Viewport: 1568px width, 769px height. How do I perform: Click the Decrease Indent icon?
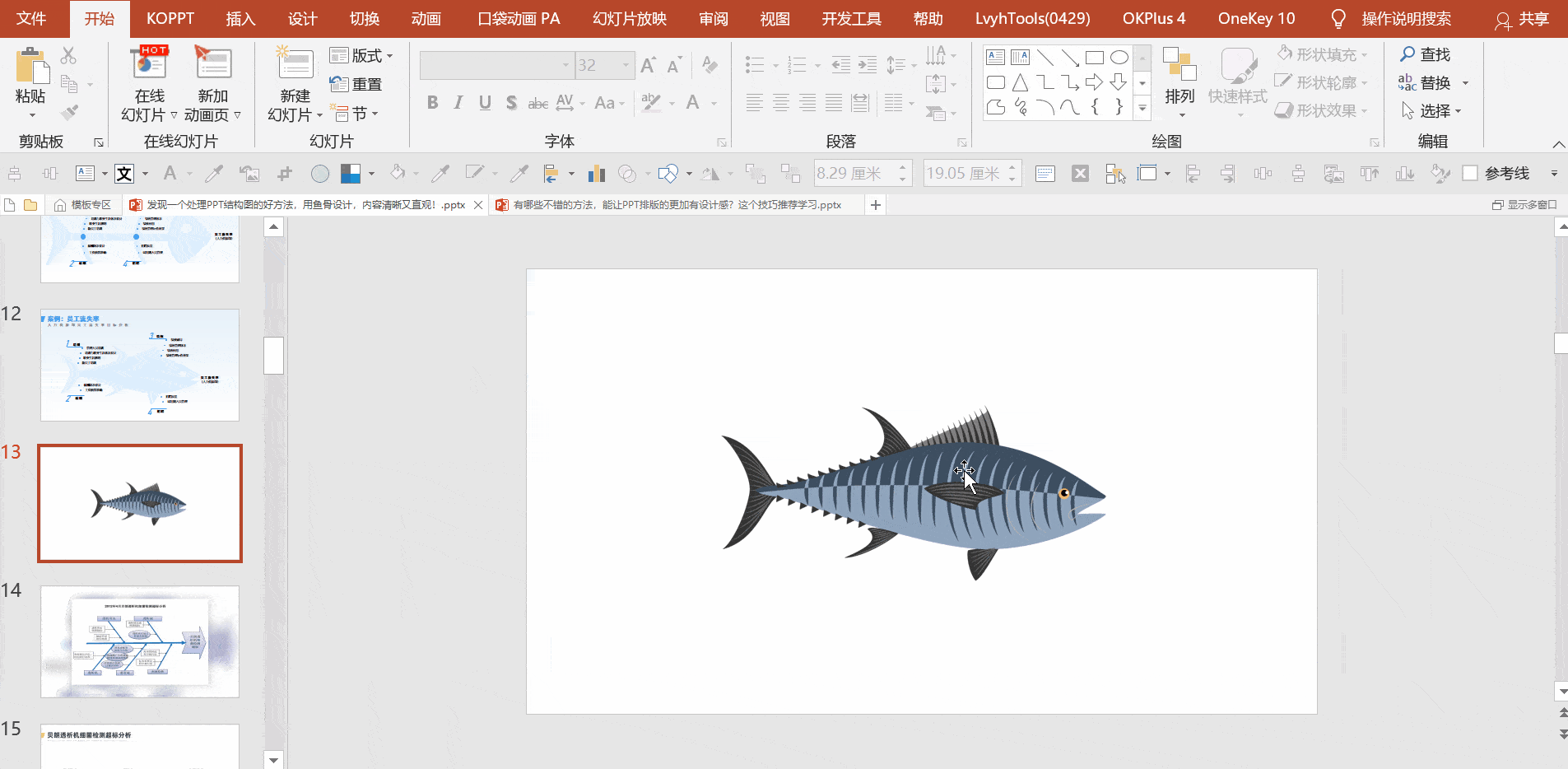point(840,65)
